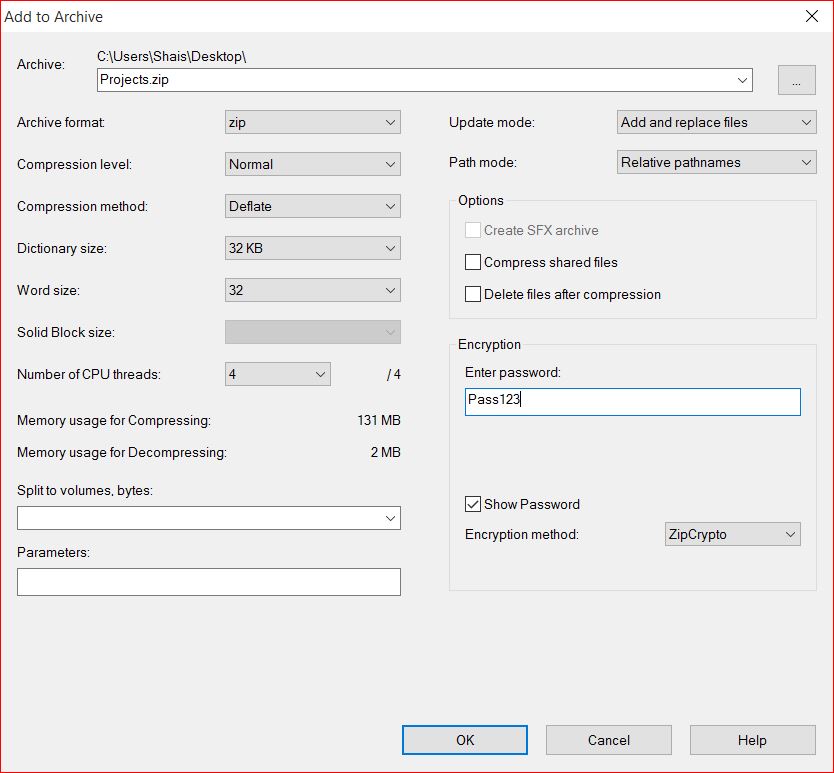Click the Enter password field
834x773 pixels.
click(632, 402)
